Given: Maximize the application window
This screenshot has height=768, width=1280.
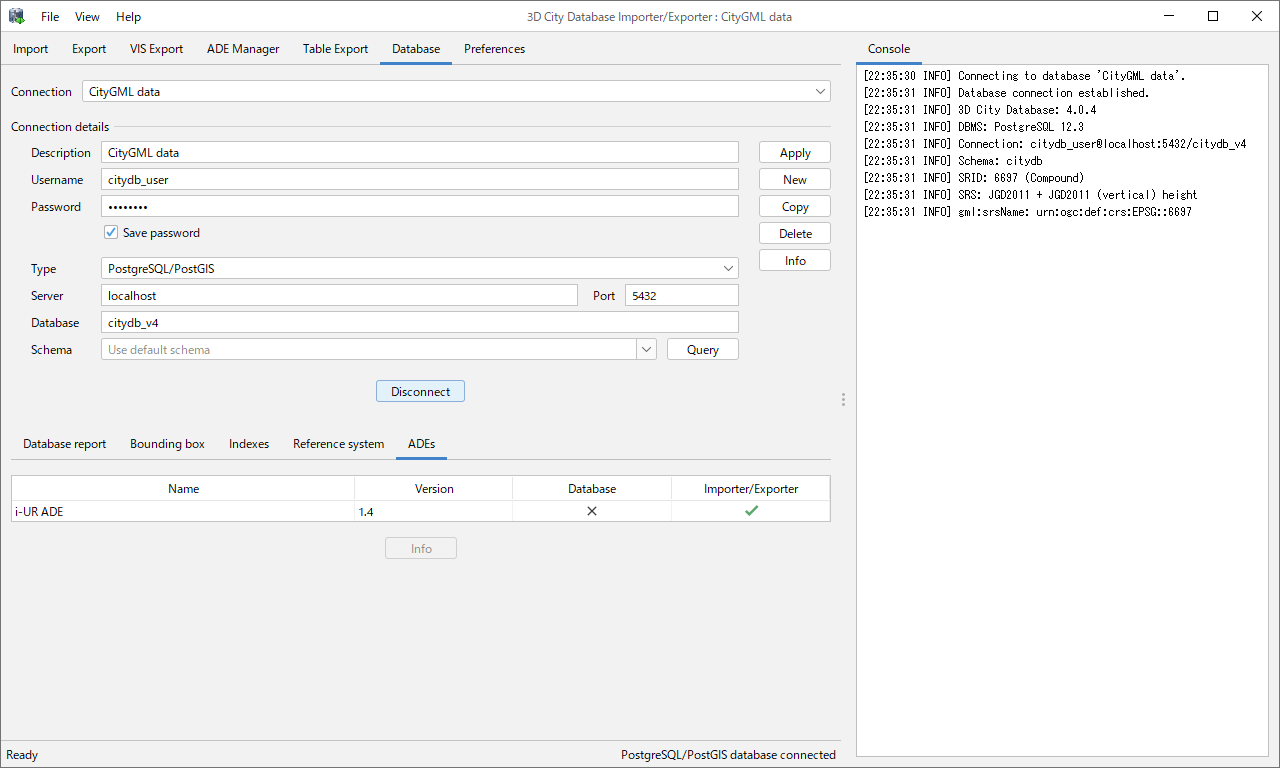Looking at the screenshot, I should 1213,16.
